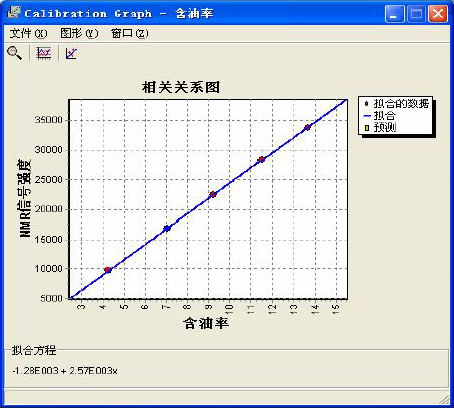The width and height of the screenshot is (454, 408).
Task: Open the 文件 menu
Action: (x=28, y=33)
